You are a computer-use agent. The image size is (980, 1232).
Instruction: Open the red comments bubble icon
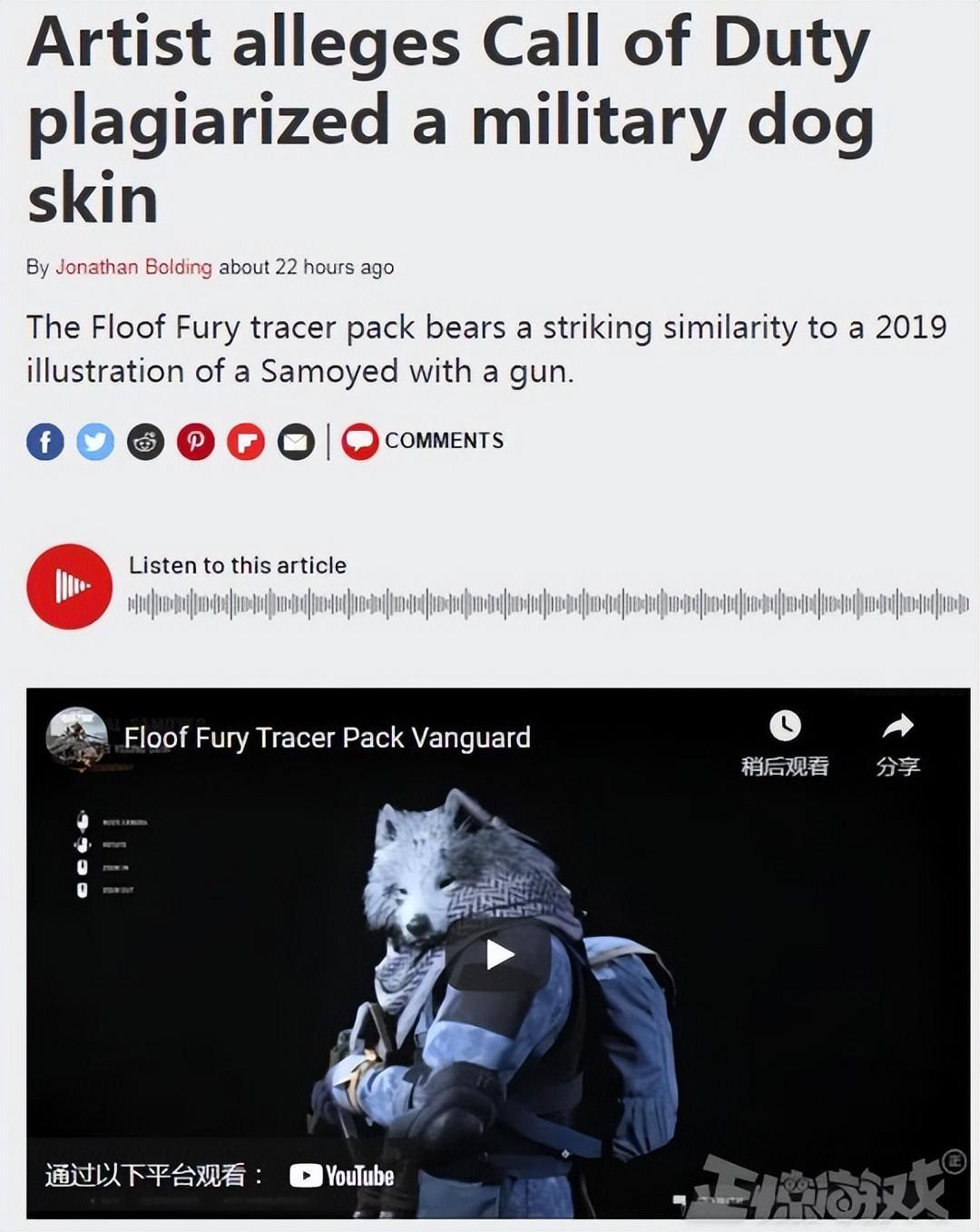click(x=360, y=442)
